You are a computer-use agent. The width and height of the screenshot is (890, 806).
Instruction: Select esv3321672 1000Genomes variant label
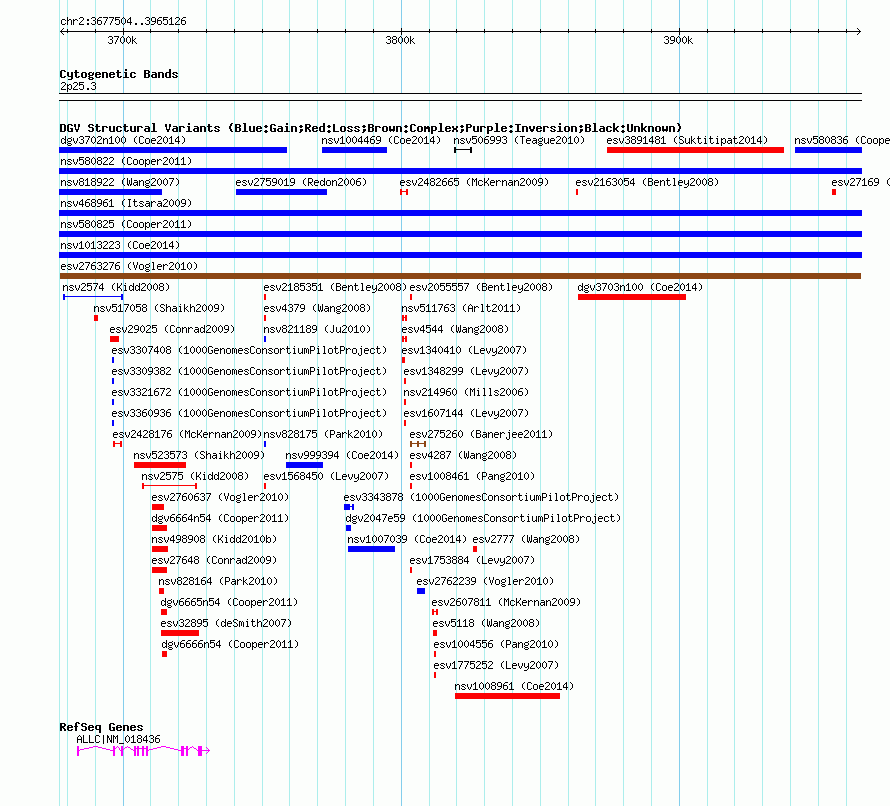(x=249, y=392)
